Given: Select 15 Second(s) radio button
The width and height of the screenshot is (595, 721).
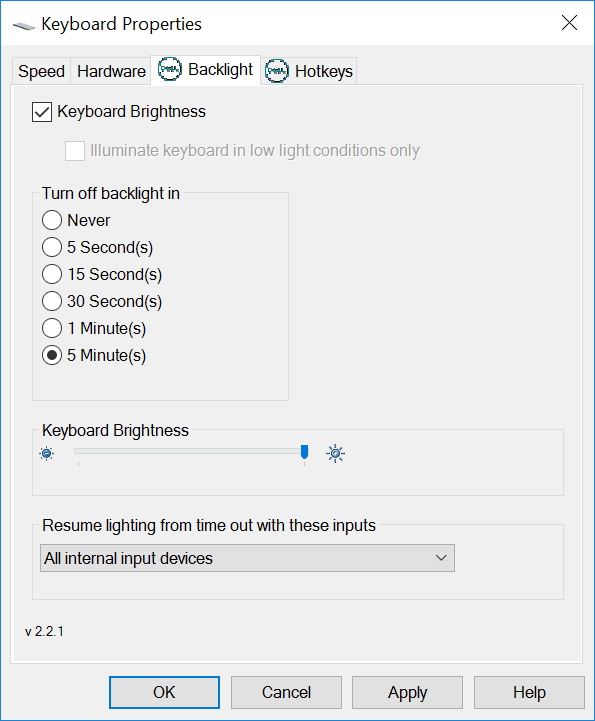Looking at the screenshot, I should click(52, 274).
